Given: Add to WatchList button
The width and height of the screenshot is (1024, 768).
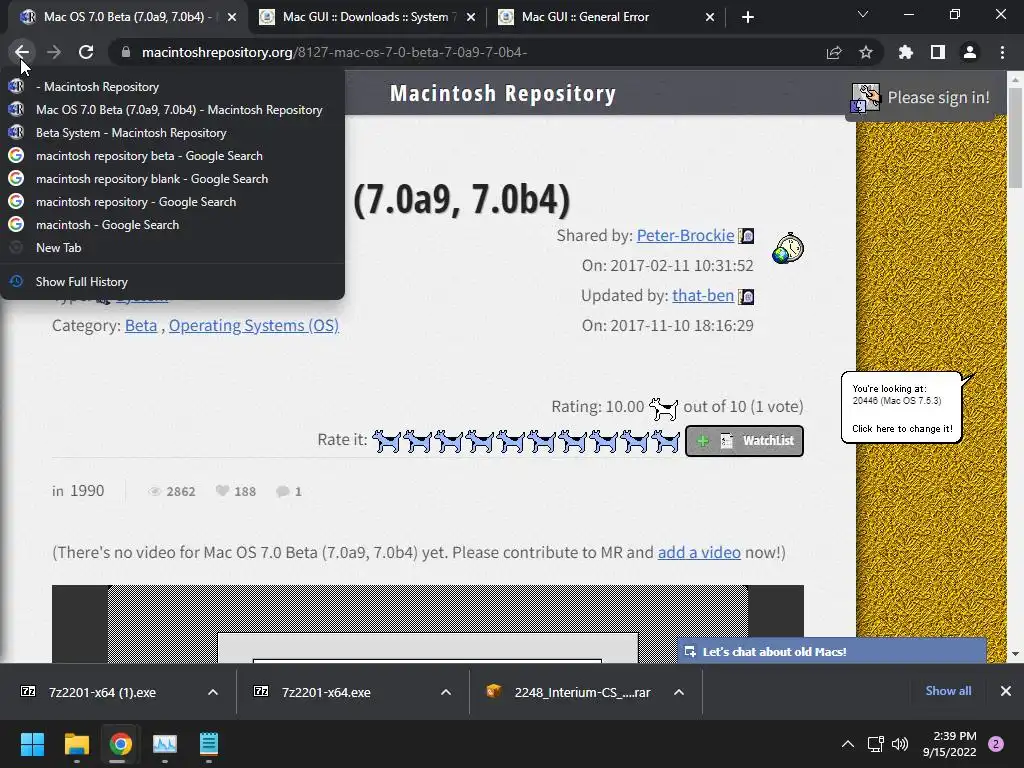Looking at the screenshot, I should [x=744, y=441].
